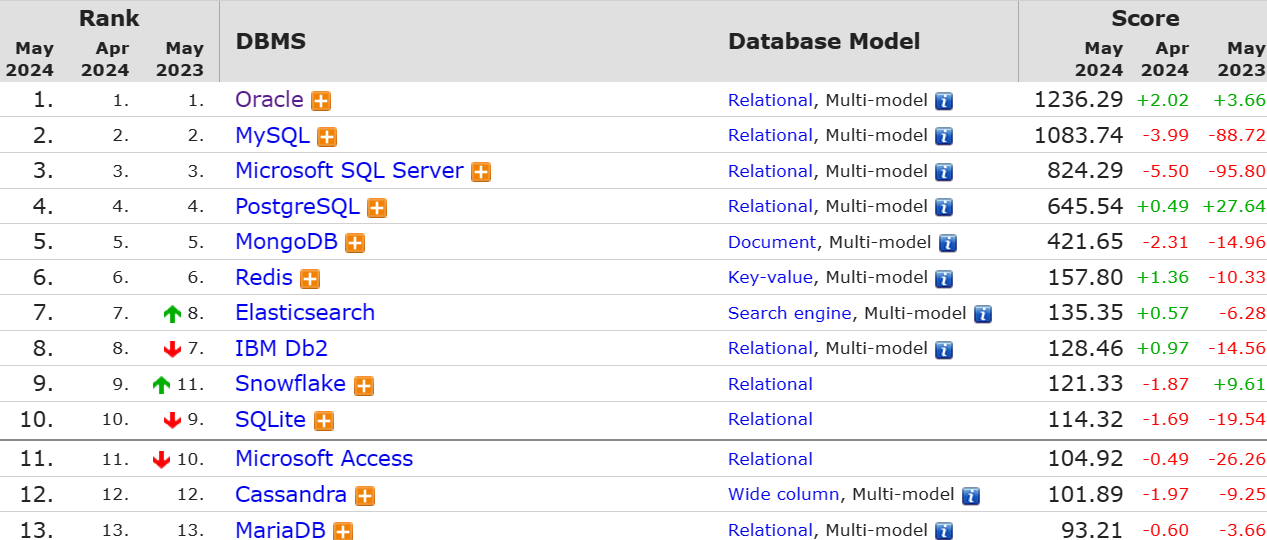The width and height of the screenshot is (1267, 540).
Task: Click the MySQL score 1083.74
Action: pyautogui.click(x=1079, y=135)
